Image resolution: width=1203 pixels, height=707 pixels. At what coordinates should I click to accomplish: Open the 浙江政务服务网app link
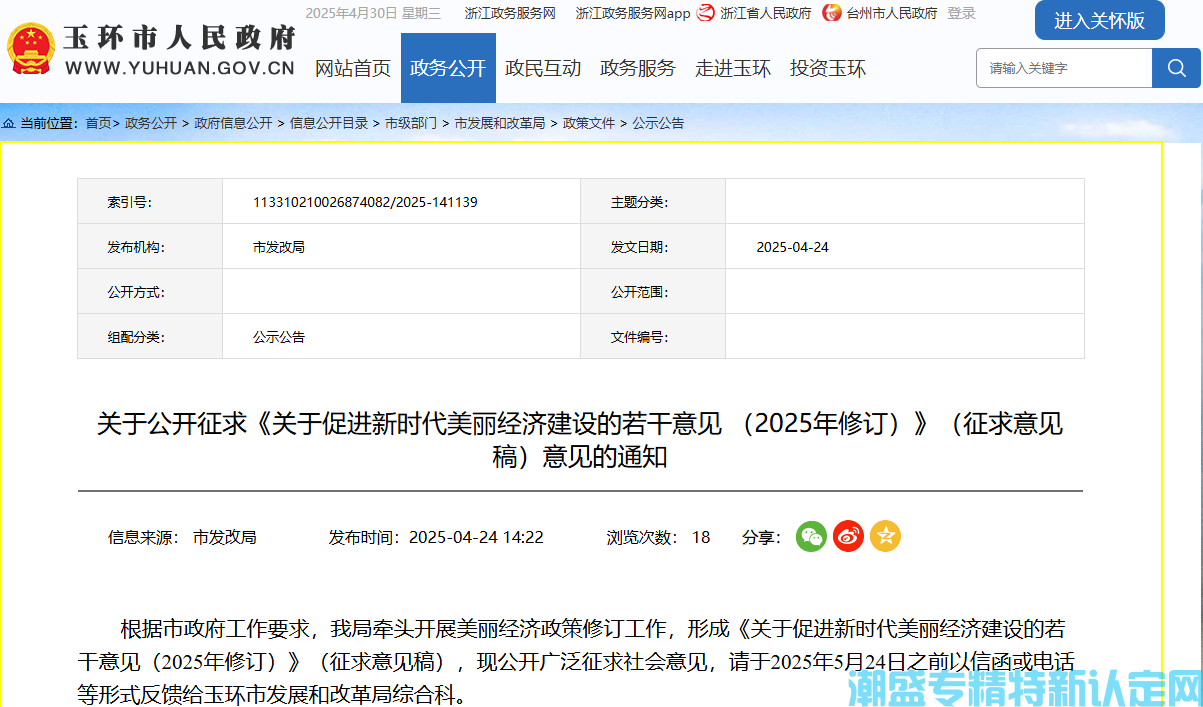[x=633, y=13]
